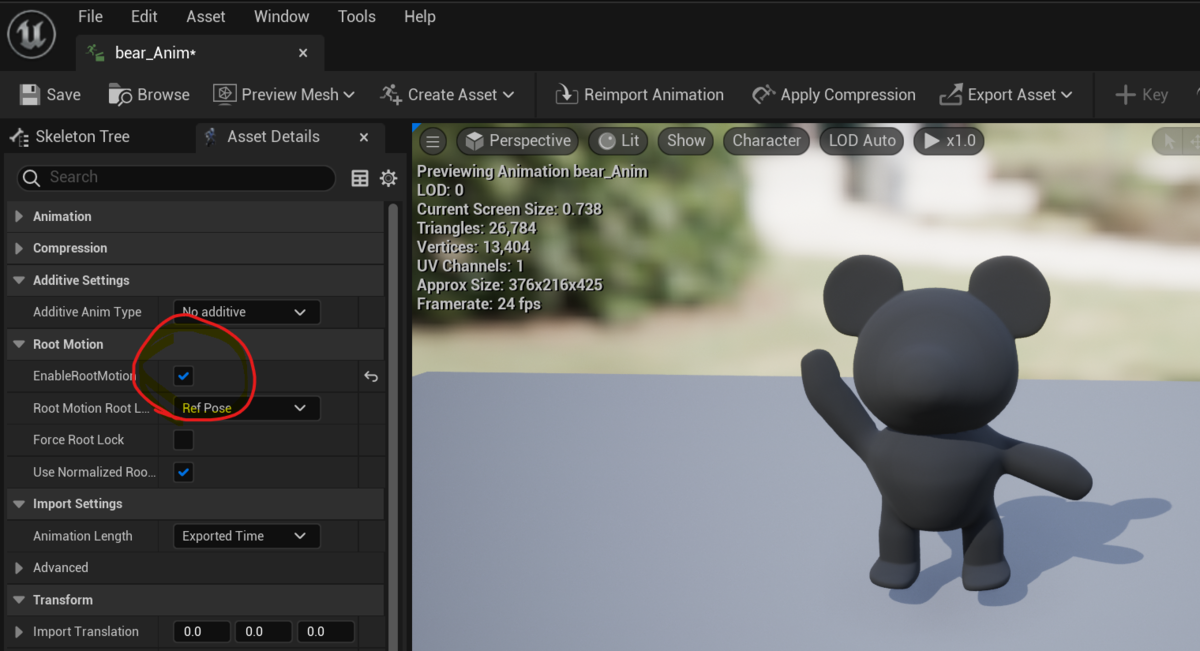Open the Asset menu
Viewport: 1200px width, 651px height.
click(206, 16)
